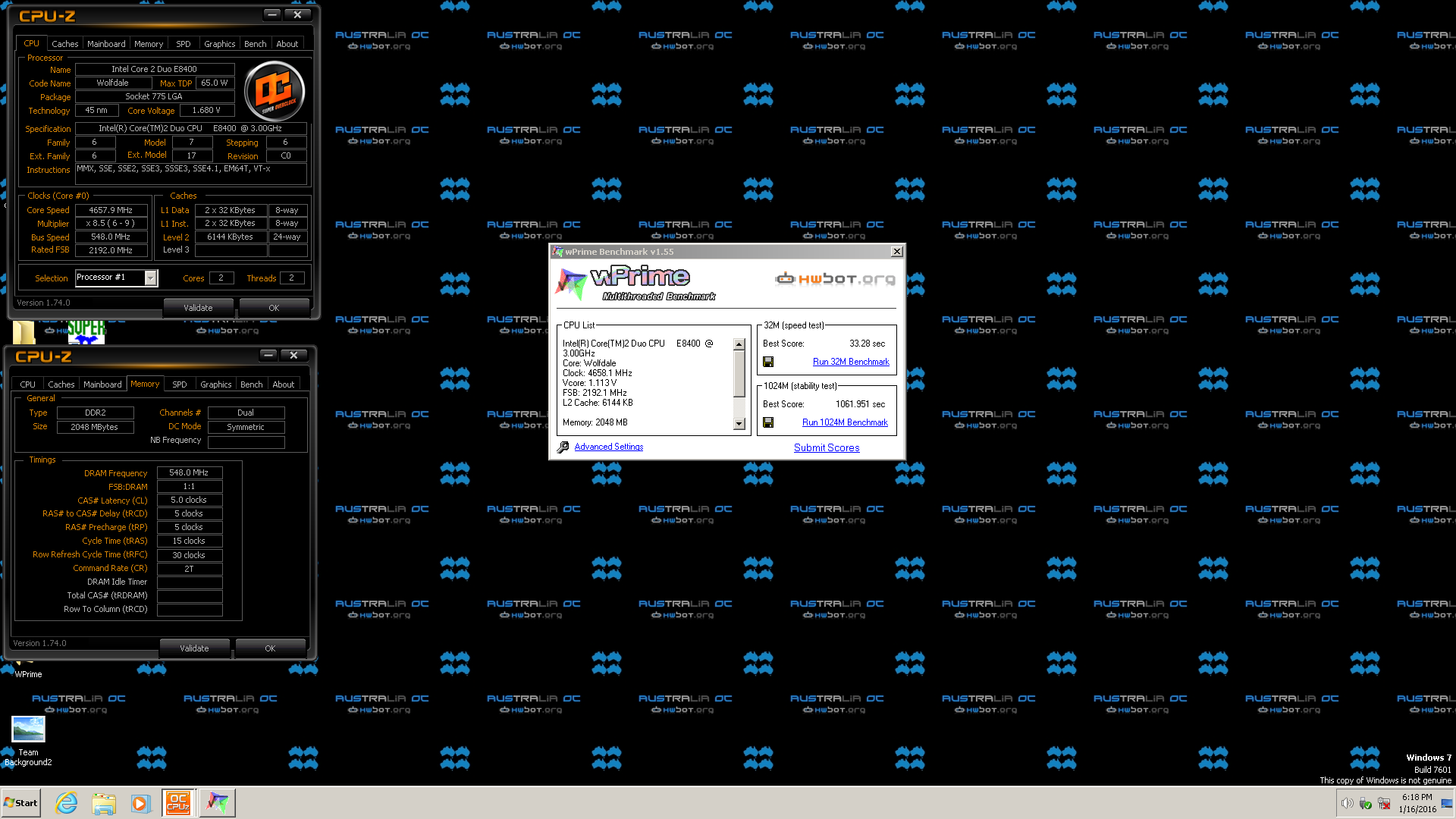Close the wPrime Benchmark window
This screenshot has height=819, width=1456.
[897, 252]
